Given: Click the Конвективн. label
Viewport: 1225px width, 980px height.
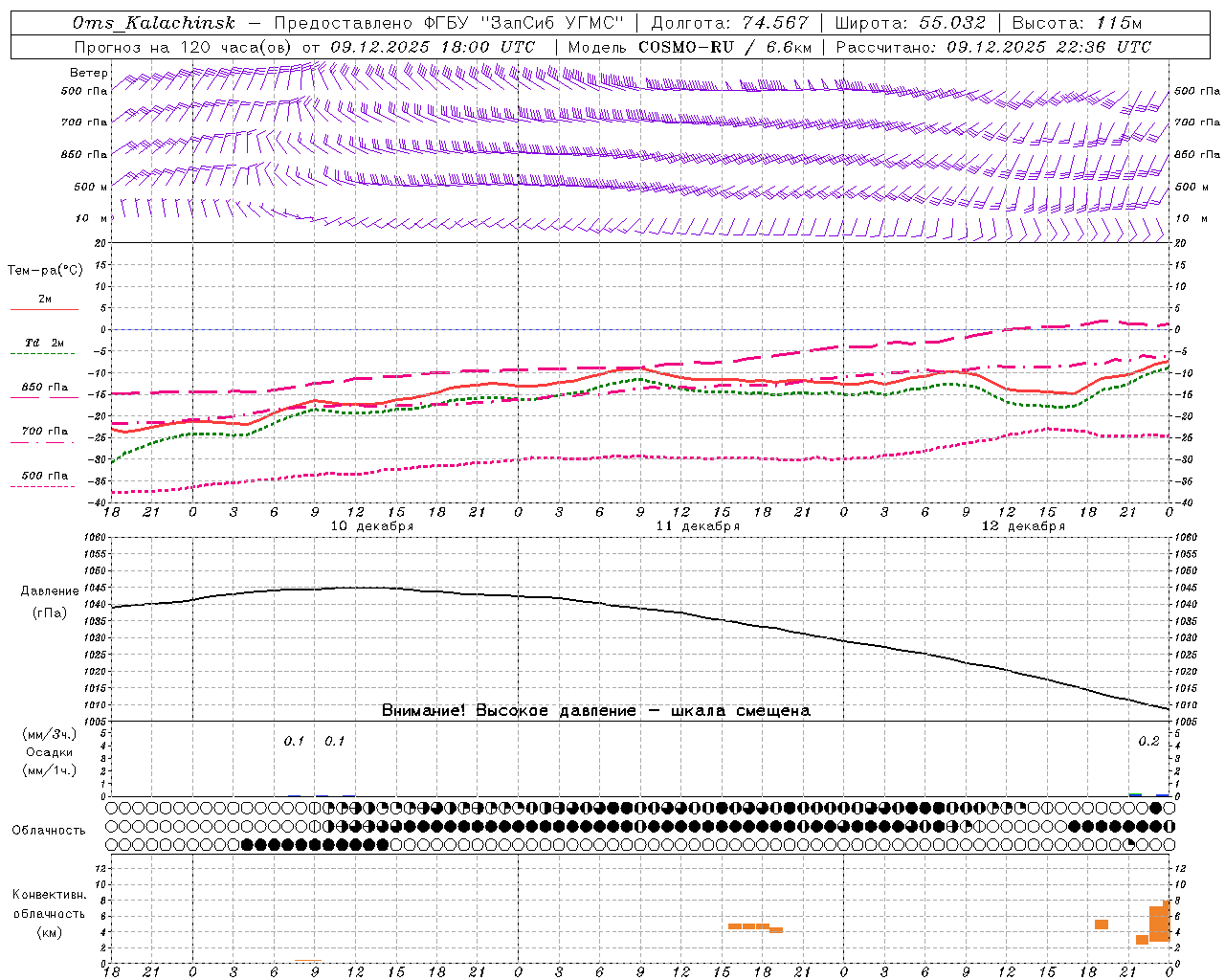Looking at the screenshot, I should click(x=49, y=895).
